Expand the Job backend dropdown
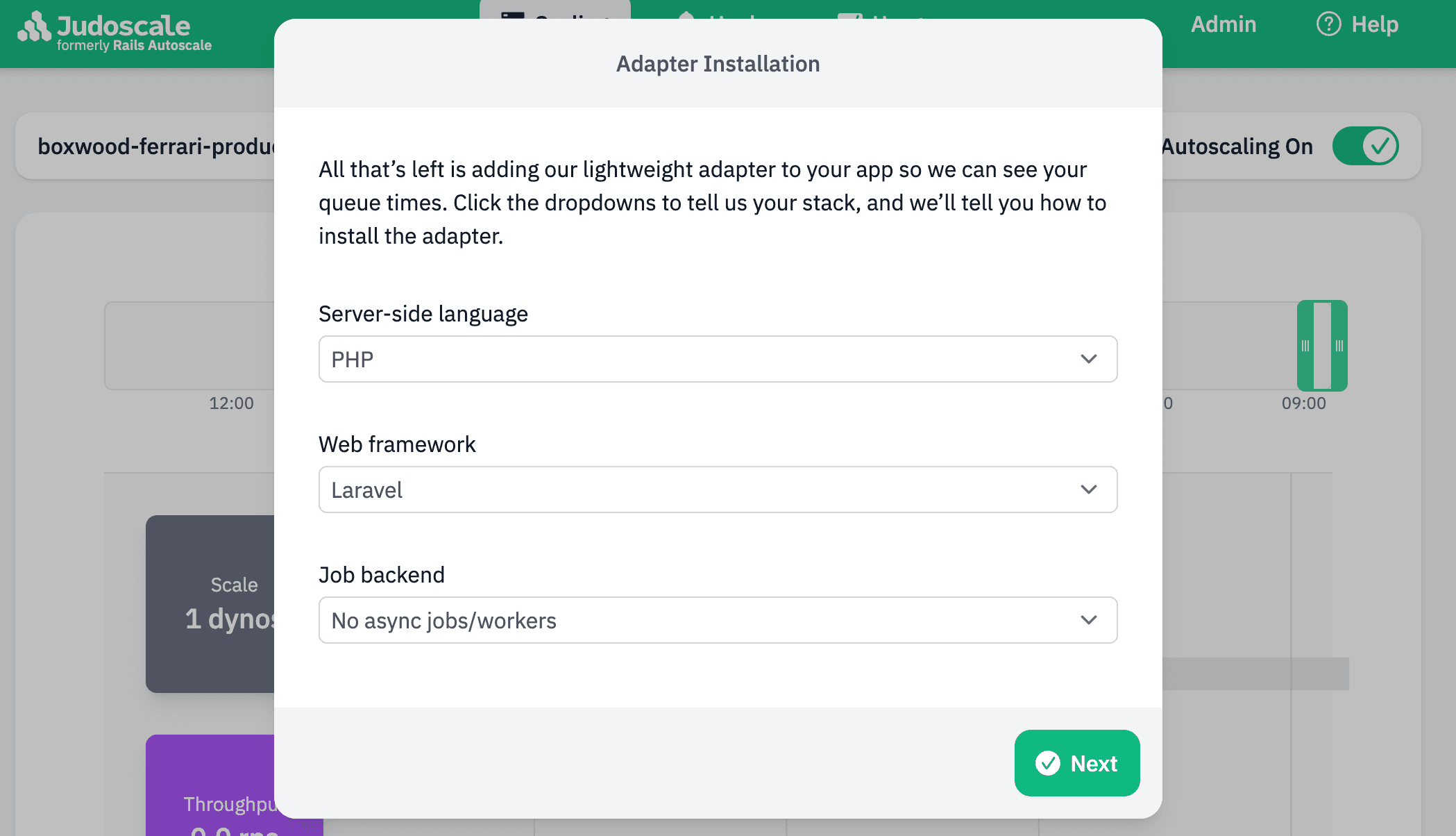This screenshot has height=836, width=1456. click(x=718, y=620)
